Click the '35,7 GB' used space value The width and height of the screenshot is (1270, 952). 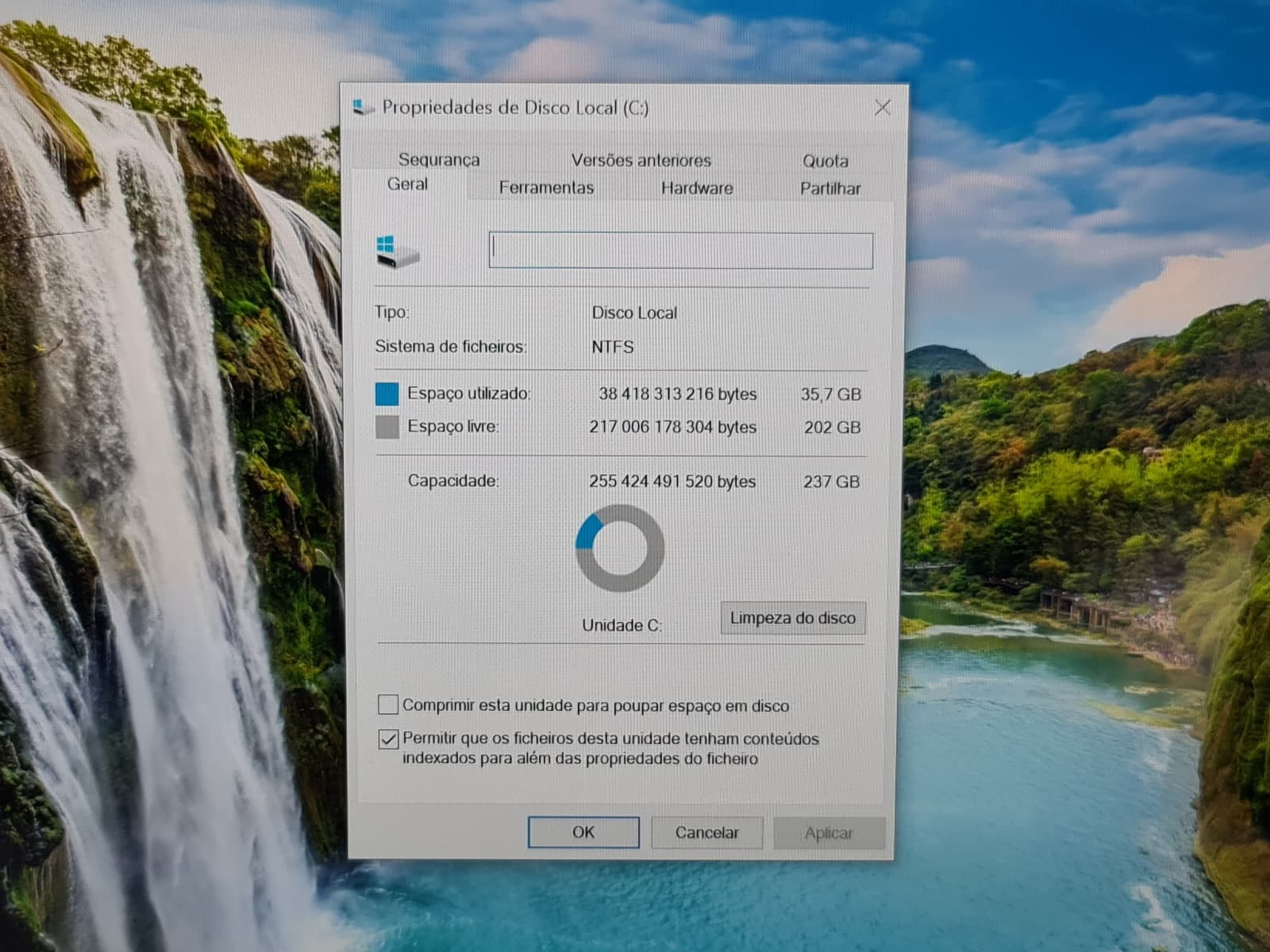831,394
